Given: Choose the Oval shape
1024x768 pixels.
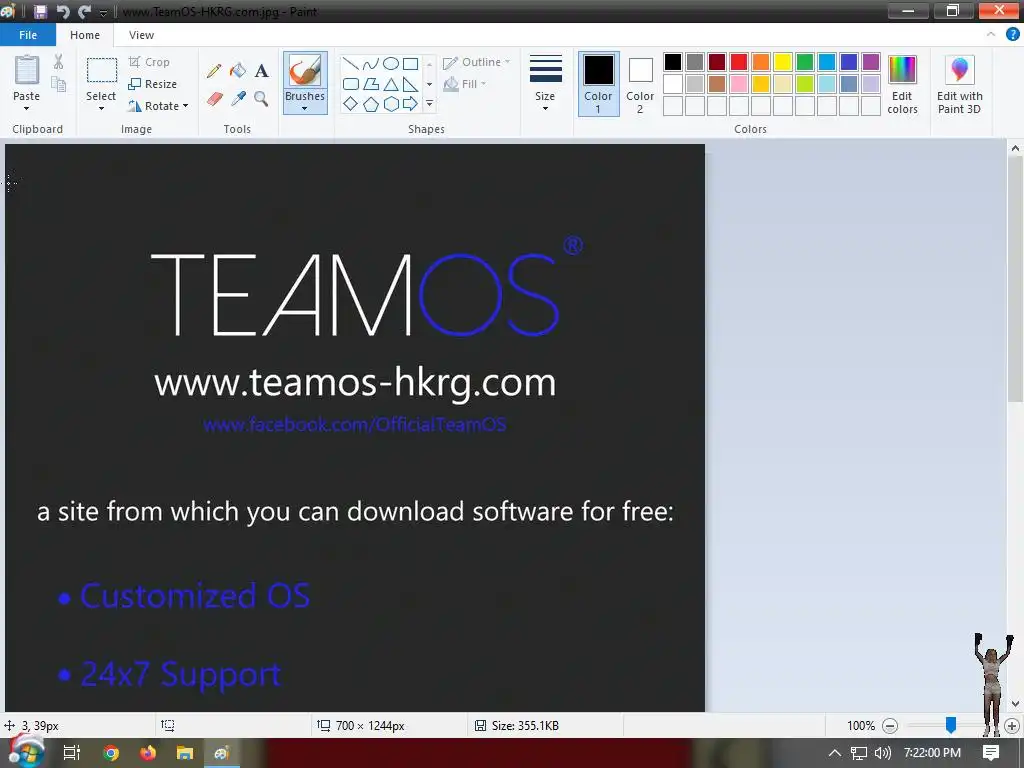Looking at the screenshot, I should point(391,63).
